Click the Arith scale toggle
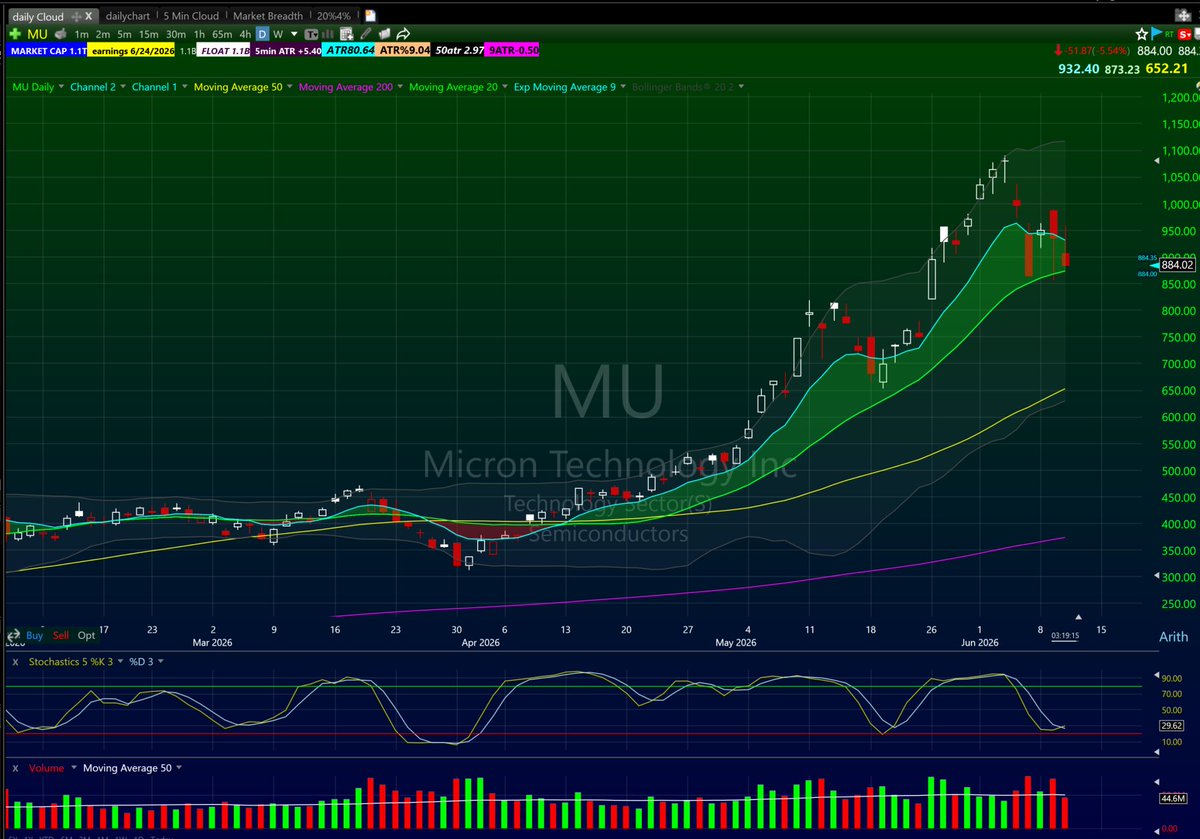Viewport: 1200px width, 839px height. pyautogui.click(x=1173, y=637)
